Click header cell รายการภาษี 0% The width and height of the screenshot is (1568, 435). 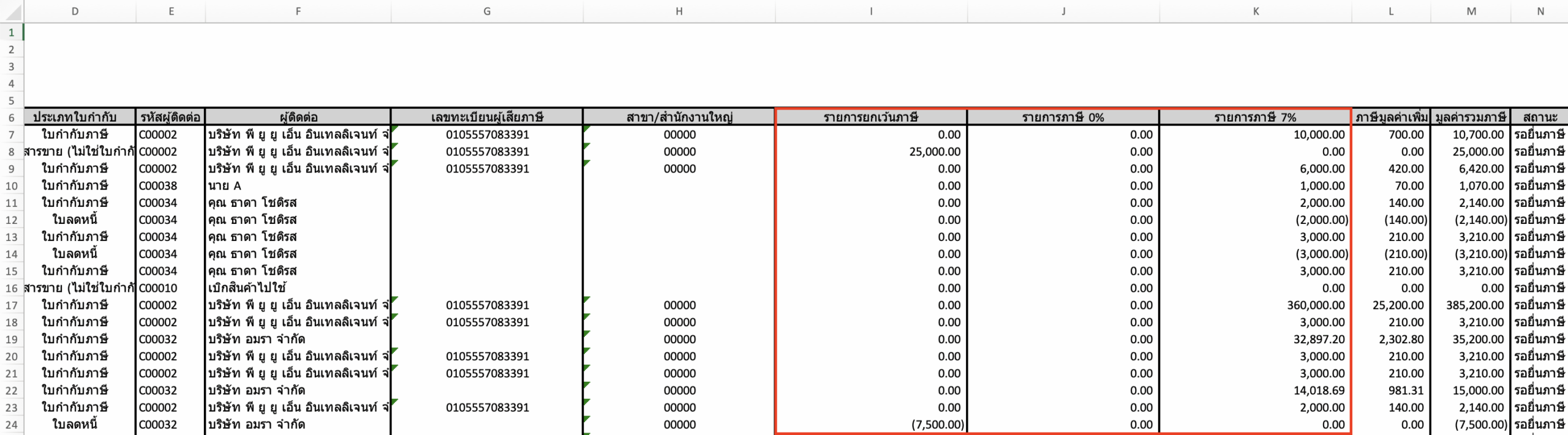1063,117
